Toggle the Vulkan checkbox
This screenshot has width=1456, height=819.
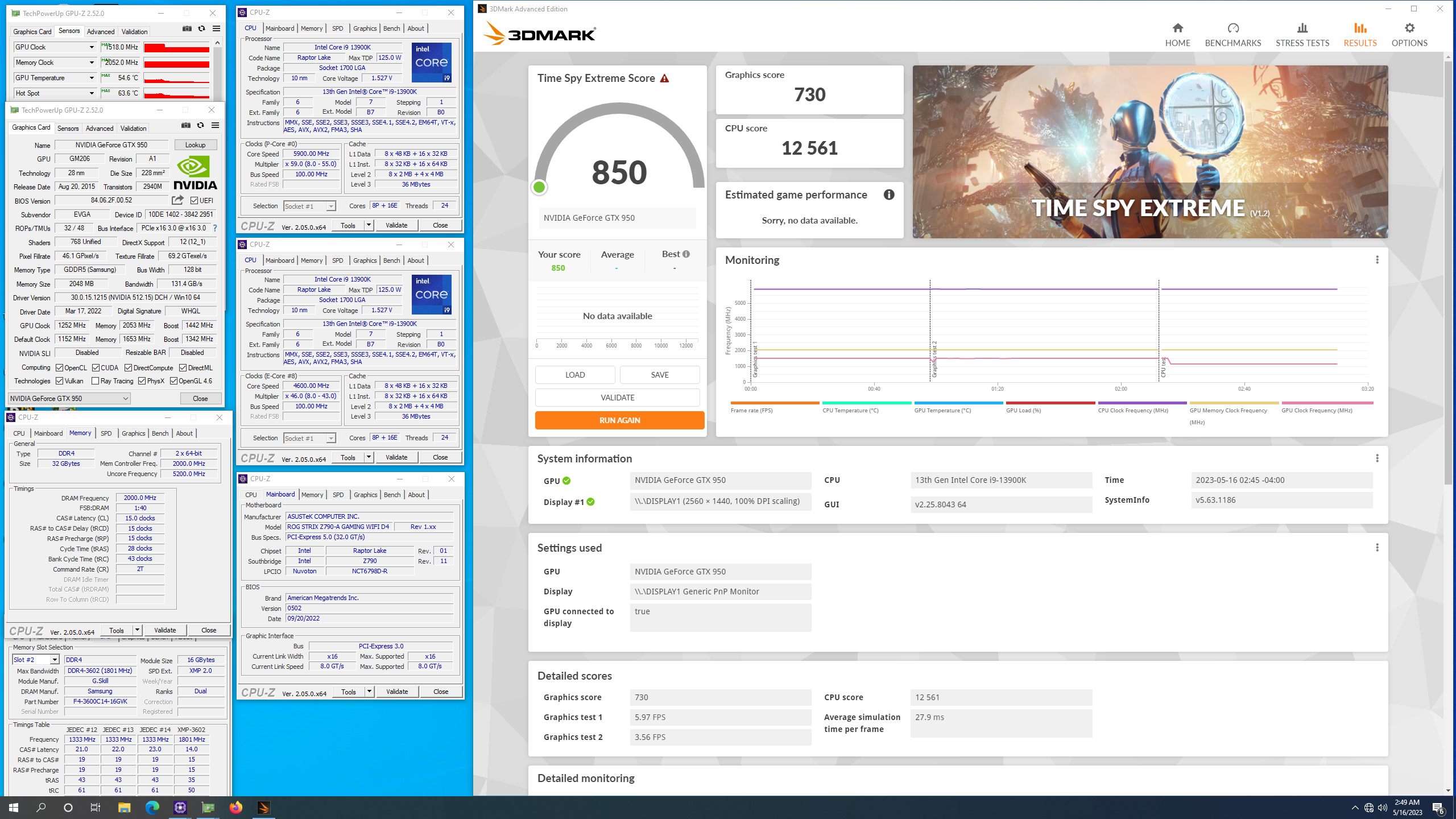(59, 381)
